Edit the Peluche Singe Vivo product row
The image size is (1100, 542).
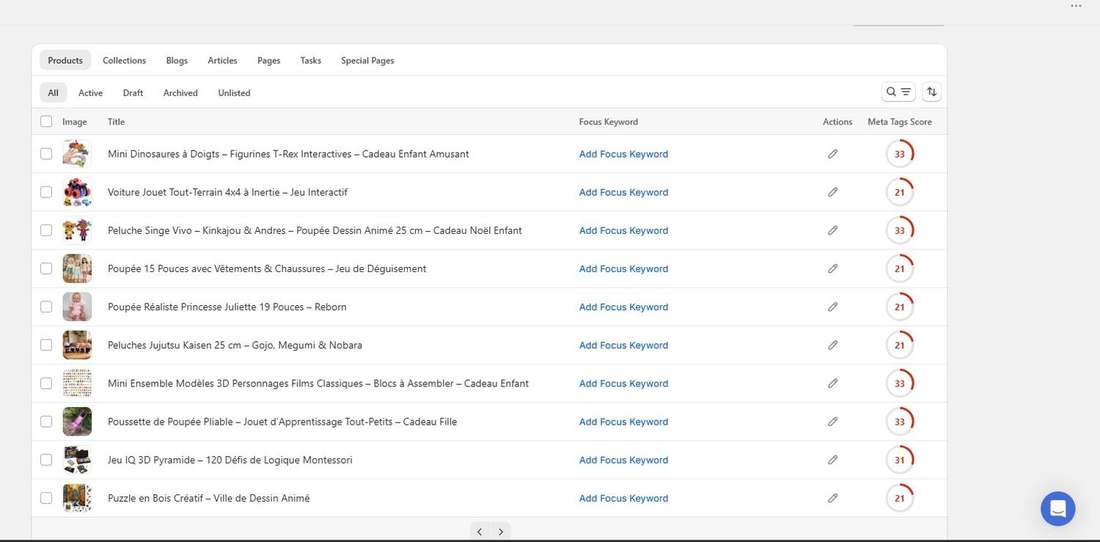pyautogui.click(x=833, y=230)
